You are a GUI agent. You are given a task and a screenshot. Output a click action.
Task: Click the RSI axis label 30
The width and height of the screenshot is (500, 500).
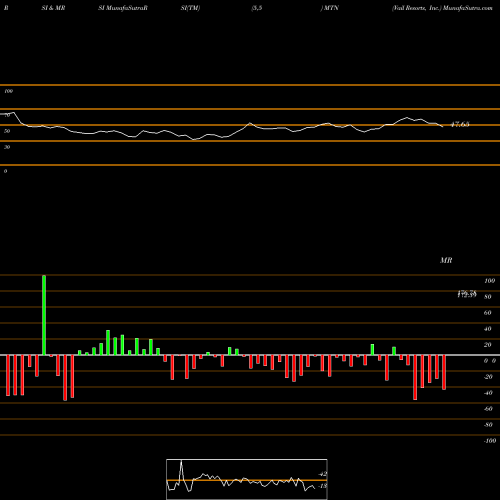7,147
